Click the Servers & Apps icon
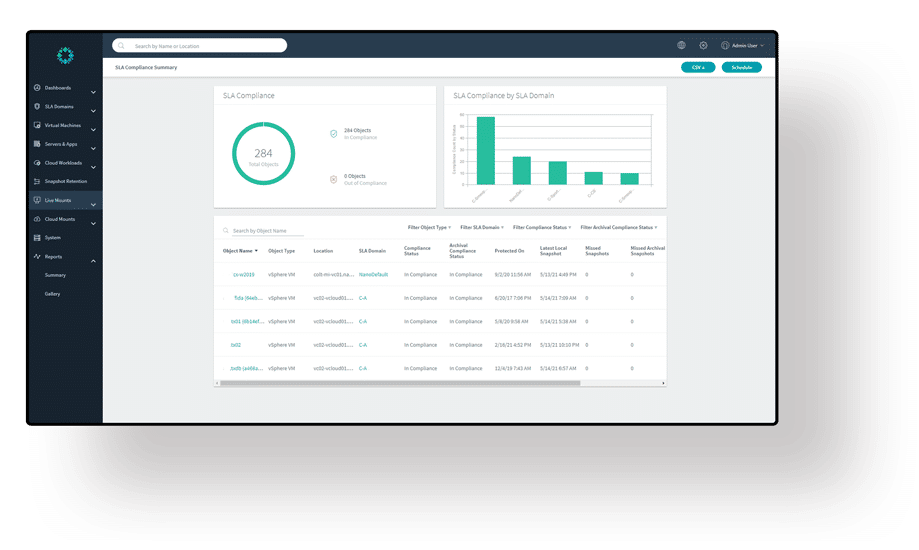The height and width of the screenshot is (550, 919). pyautogui.click(x=37, y=144)
